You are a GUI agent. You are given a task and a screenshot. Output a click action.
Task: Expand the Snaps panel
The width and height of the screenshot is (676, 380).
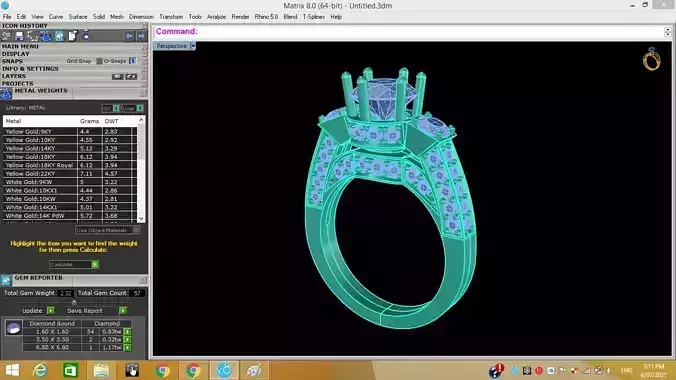(13, 61)
